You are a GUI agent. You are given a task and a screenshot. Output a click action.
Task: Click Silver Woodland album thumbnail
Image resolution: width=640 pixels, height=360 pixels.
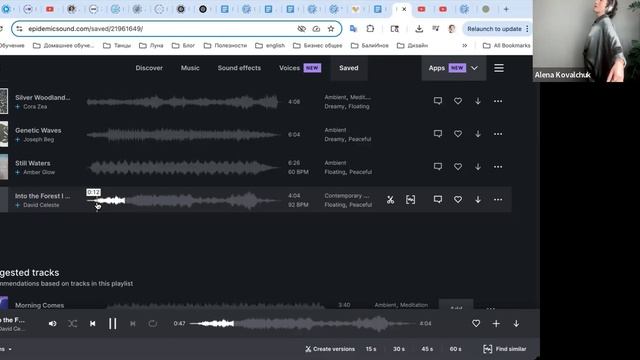click(x=4, y=101)
